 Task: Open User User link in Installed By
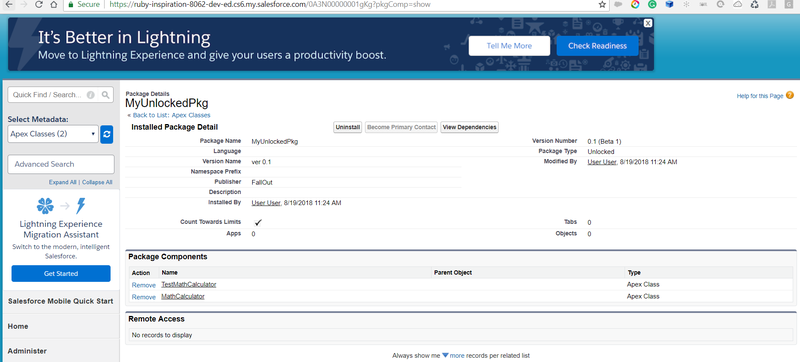click(266, 203)
